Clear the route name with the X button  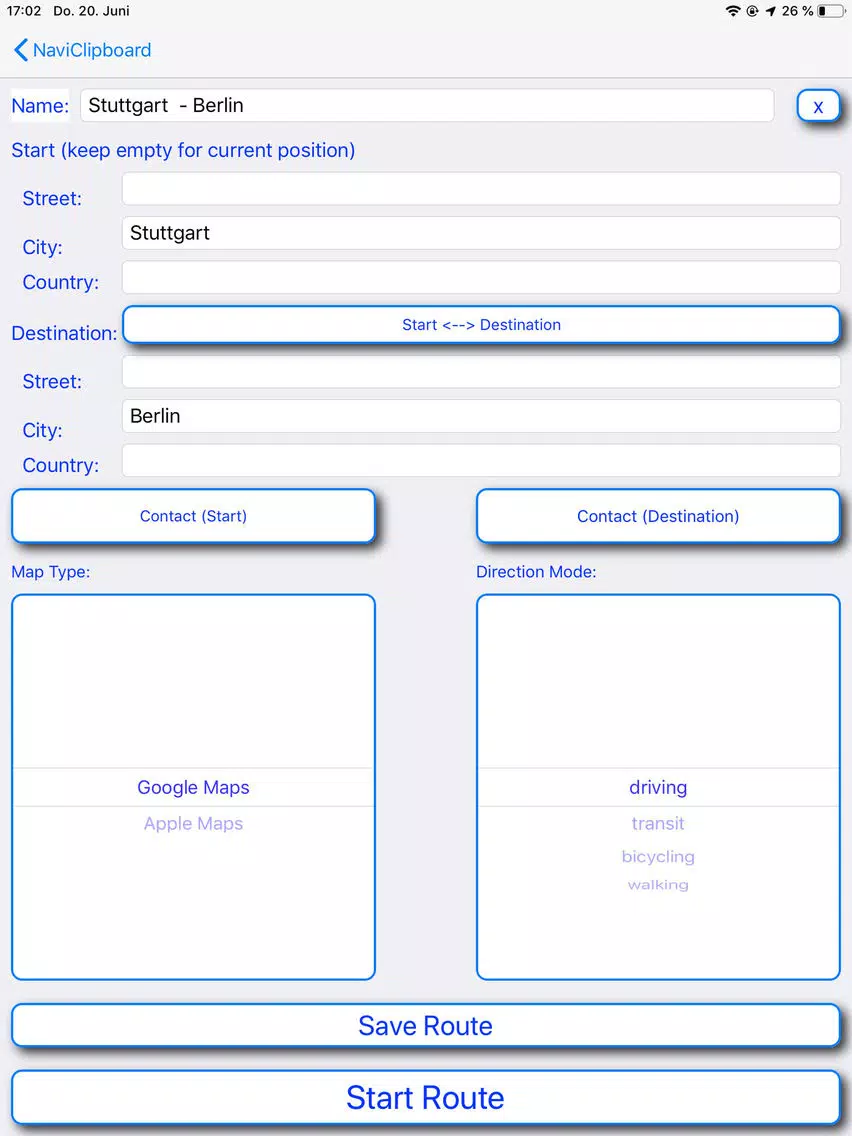[x=818, y=106]
